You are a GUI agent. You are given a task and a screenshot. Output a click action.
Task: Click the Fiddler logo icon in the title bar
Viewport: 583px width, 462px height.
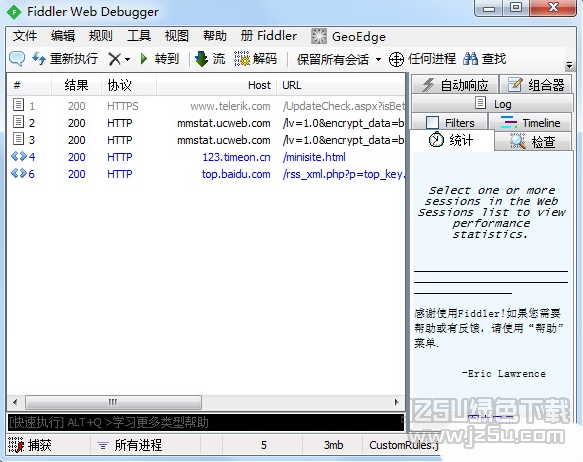14,12
